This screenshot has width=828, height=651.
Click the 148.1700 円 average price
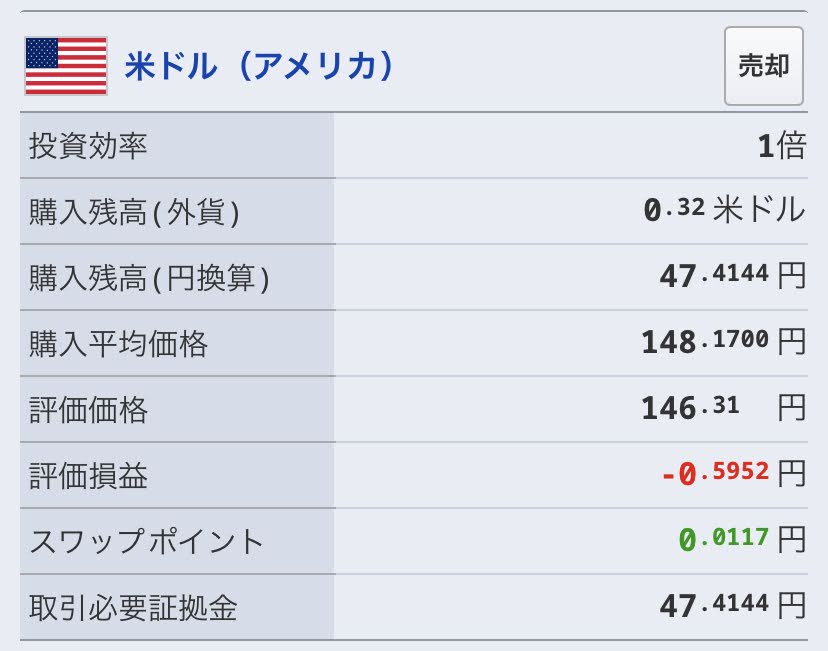click(724, 342)
